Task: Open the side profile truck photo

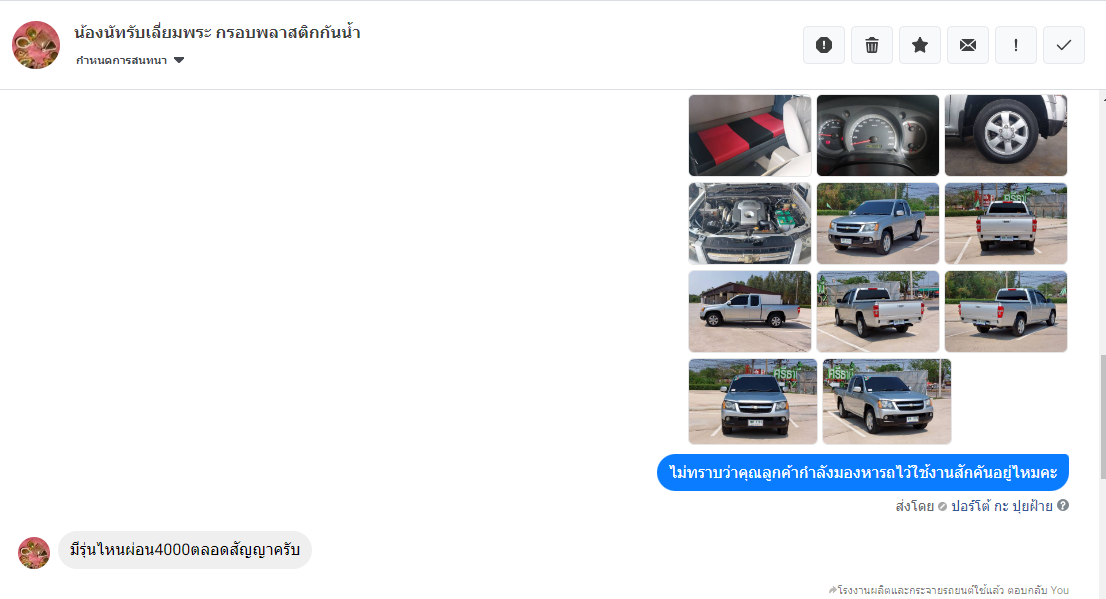Action: [750, 311]
